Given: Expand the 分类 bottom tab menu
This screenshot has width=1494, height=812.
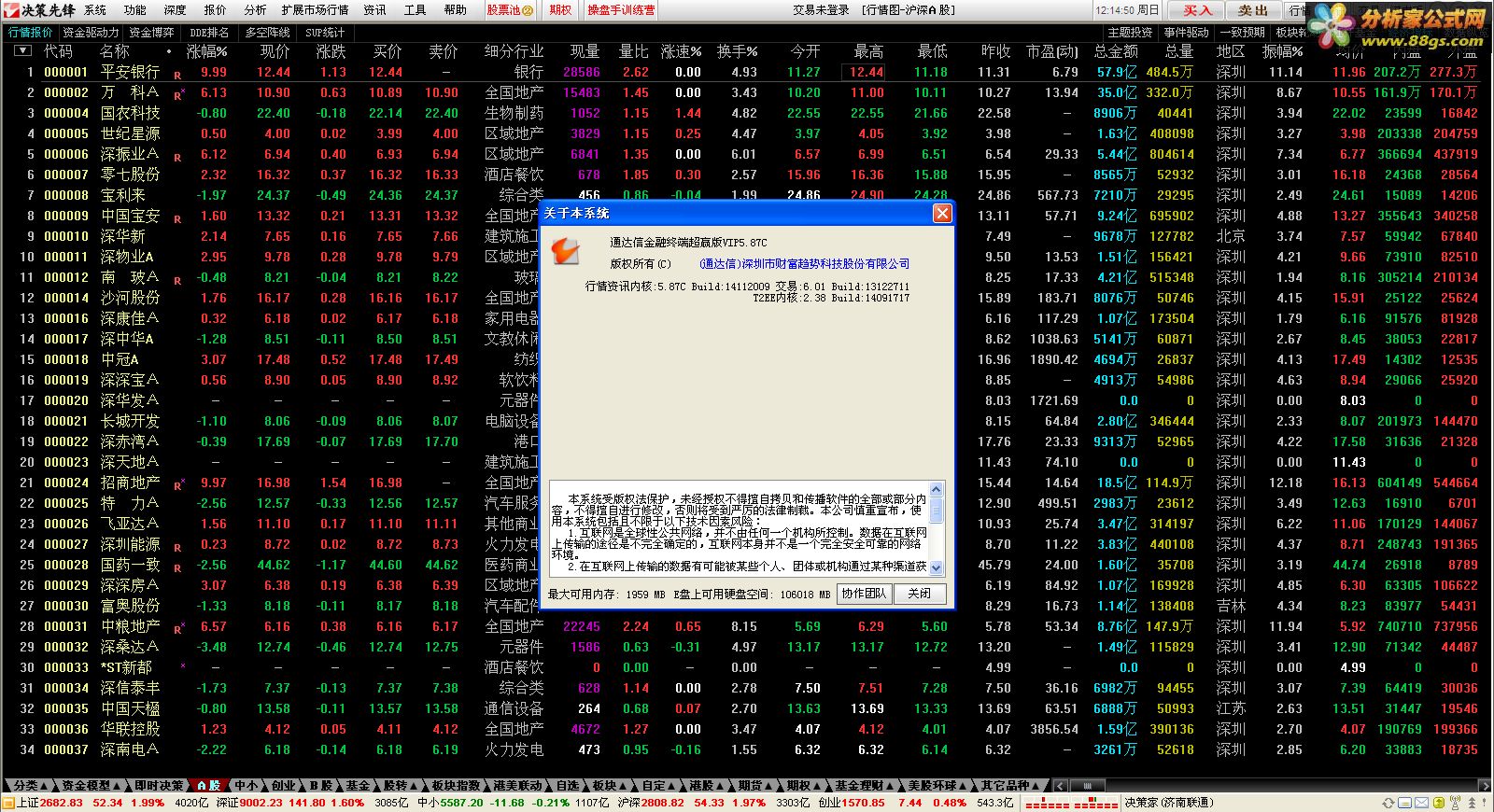Looking at the screenshot, I should point(30,786).
